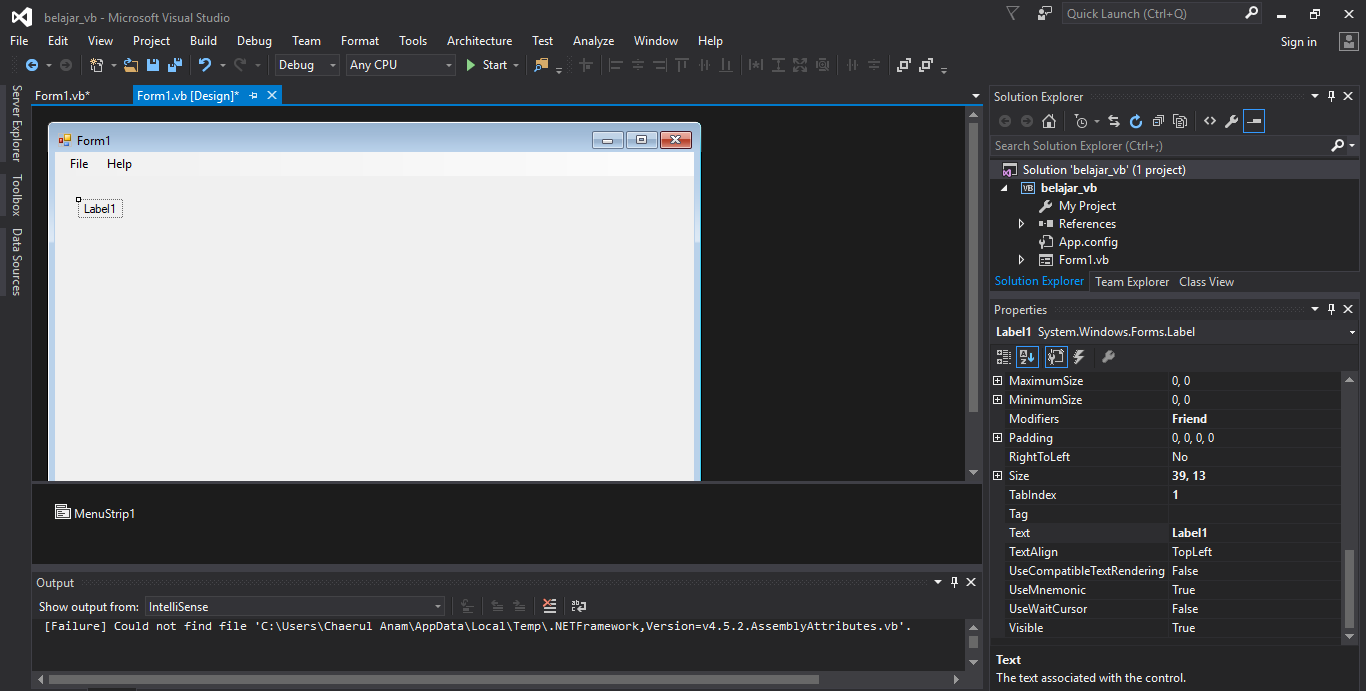This screenshot has width=1366, height=691.
Task: Open the Format menu
Action: (x=360, y=41)
